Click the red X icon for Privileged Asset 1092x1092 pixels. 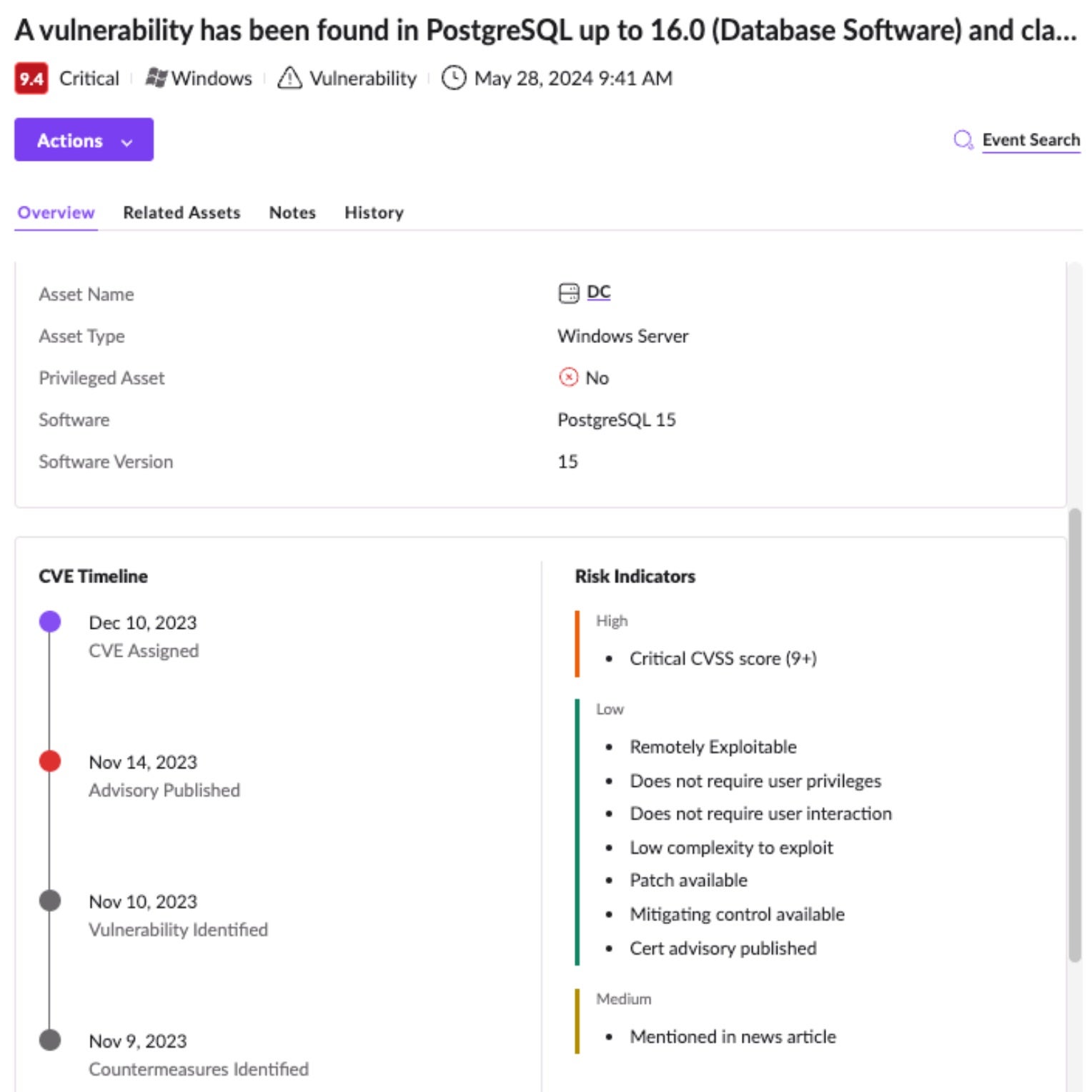[568, 377]
